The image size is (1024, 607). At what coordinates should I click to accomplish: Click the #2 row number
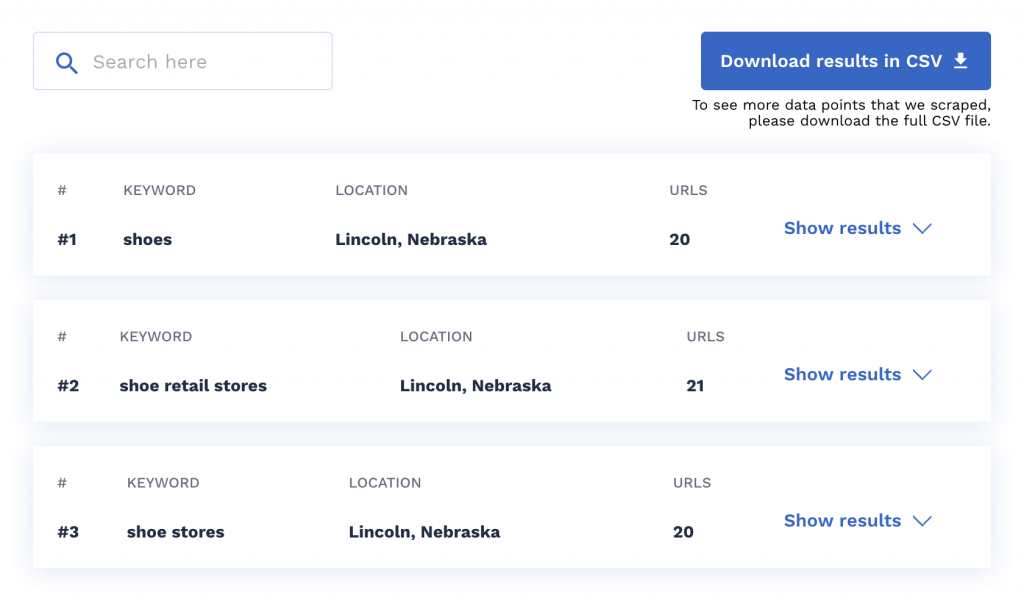click(x=68, y=386)
